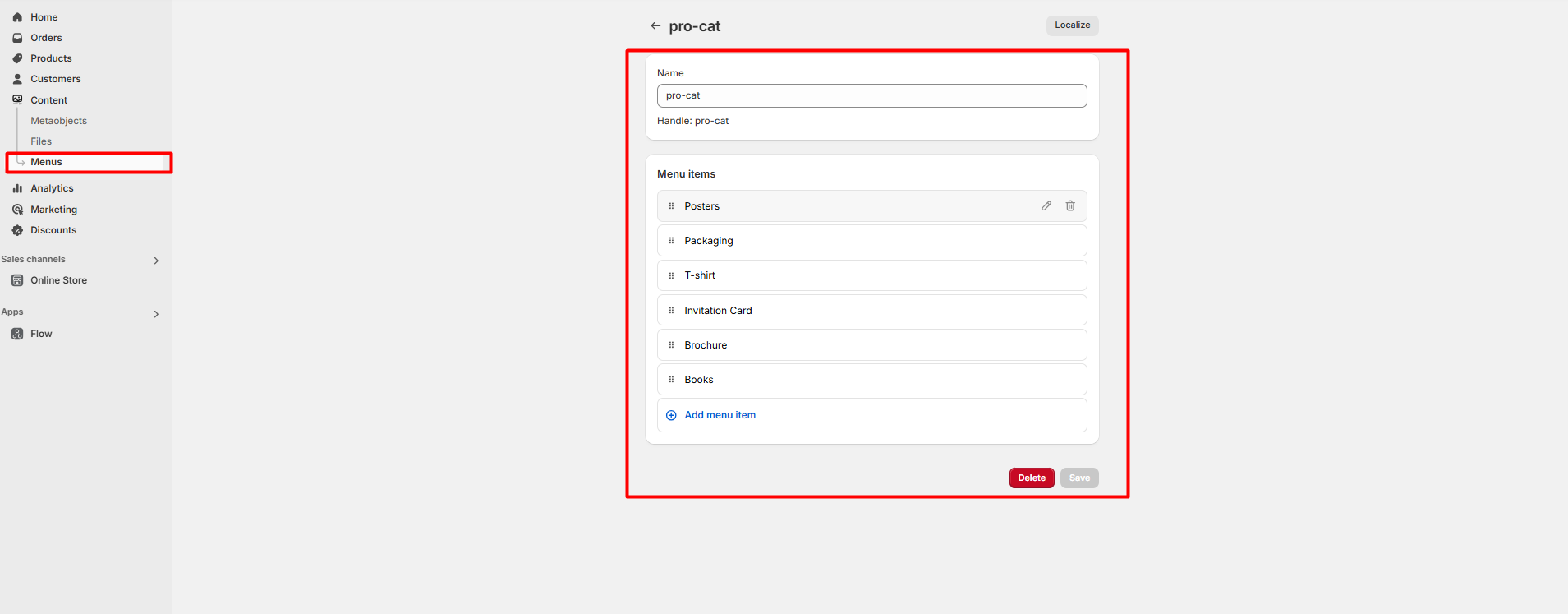Click the Localize button
This screenshot has width=1568, height=614.
1072,25
